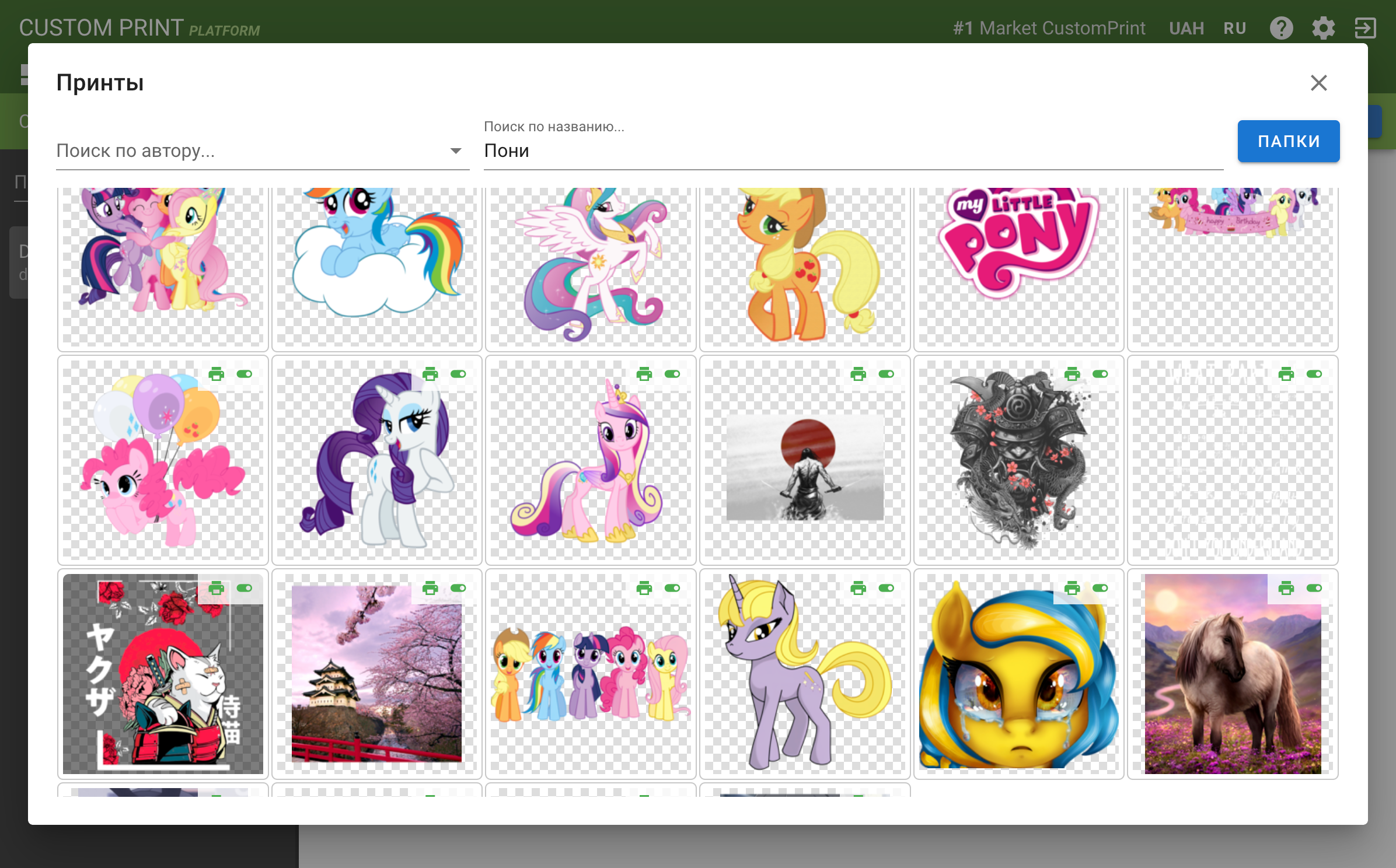Select the Pinkie Pie balloons thumbnail image
The image size is (1396, 868).
click(x=163, y=460)
